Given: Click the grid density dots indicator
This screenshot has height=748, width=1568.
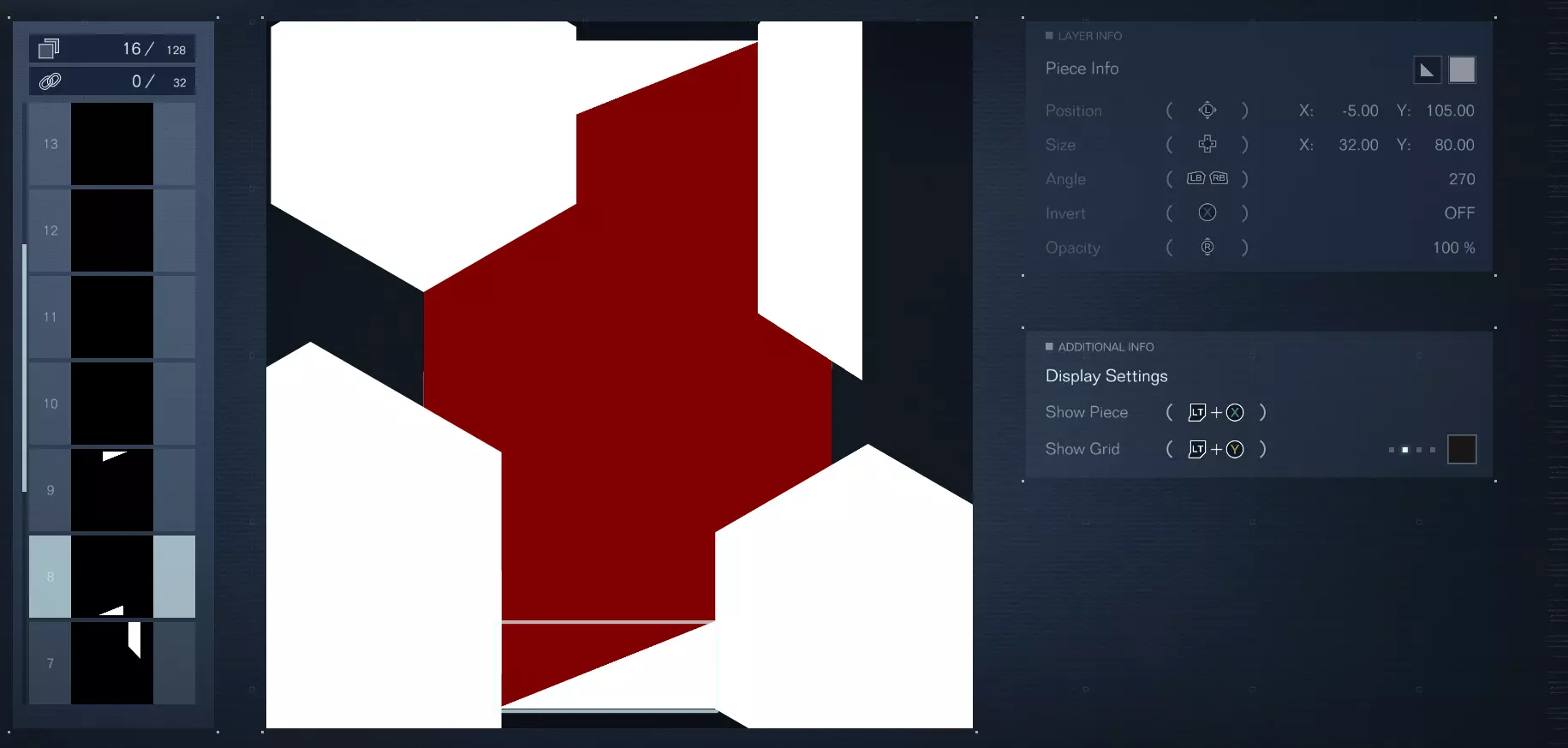Looking at the screenshot, I should [x=1412, y=450].
